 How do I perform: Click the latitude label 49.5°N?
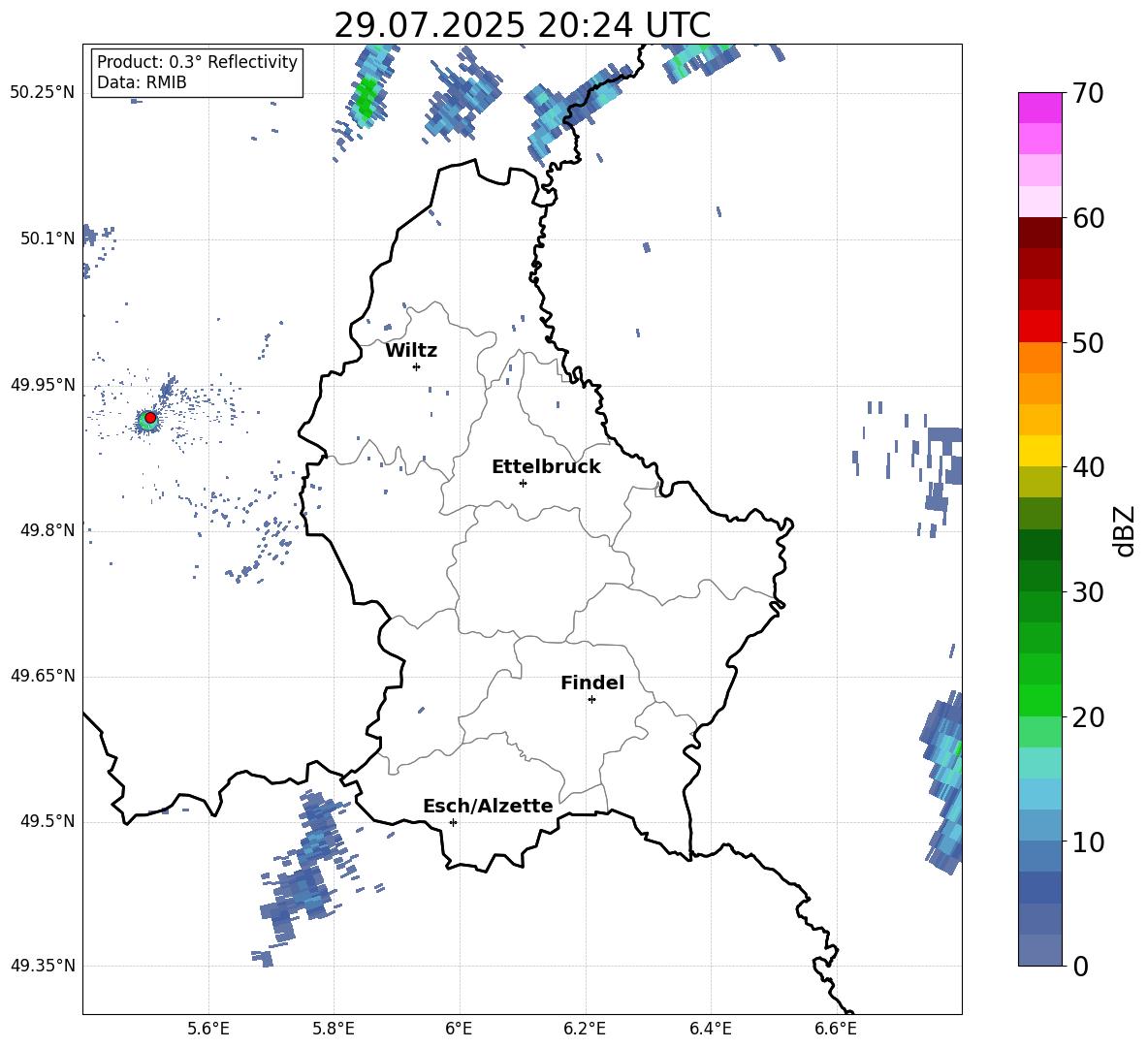[47, 821]
